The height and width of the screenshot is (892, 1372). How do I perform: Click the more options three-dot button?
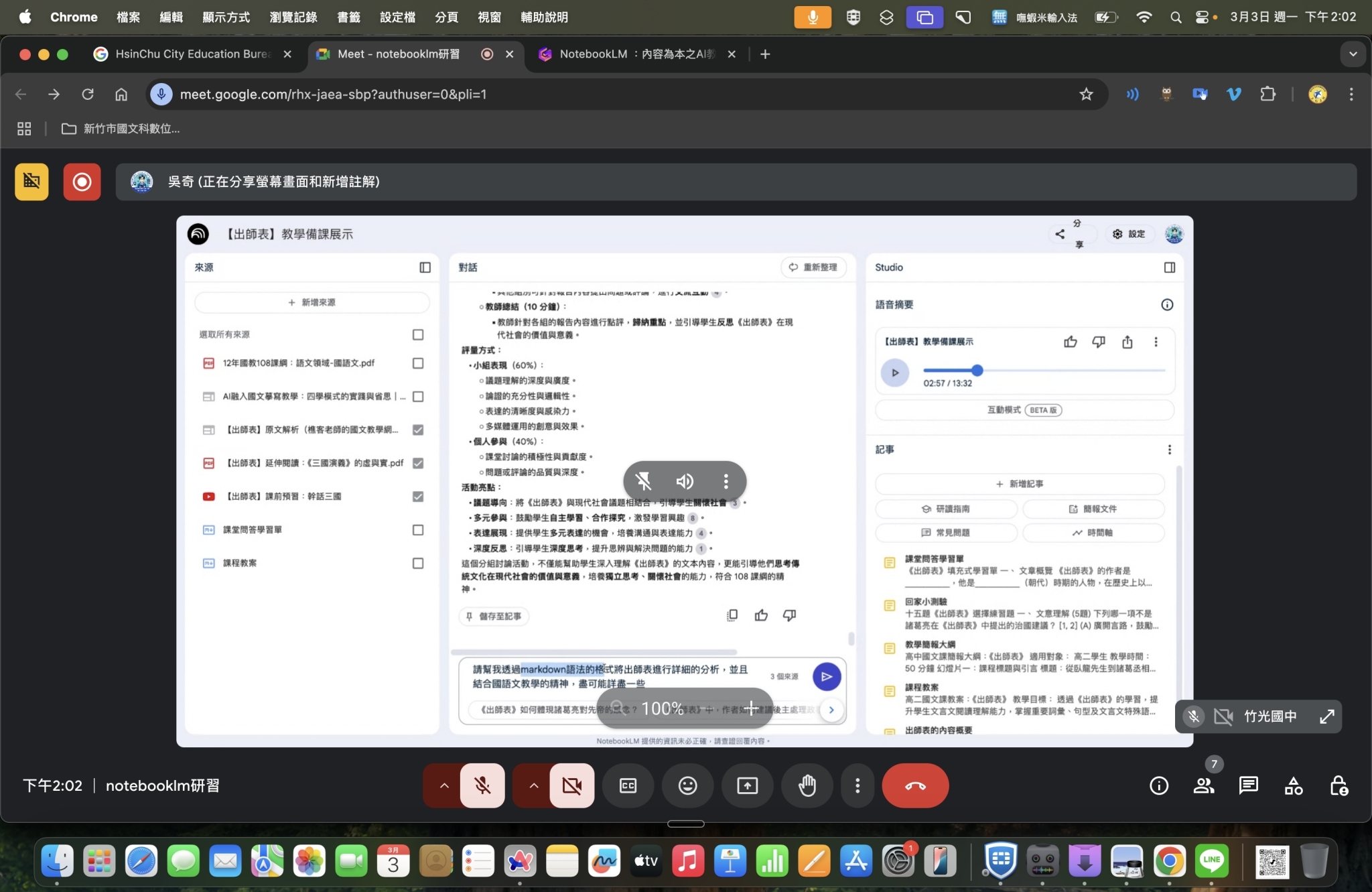coord(857,785)
